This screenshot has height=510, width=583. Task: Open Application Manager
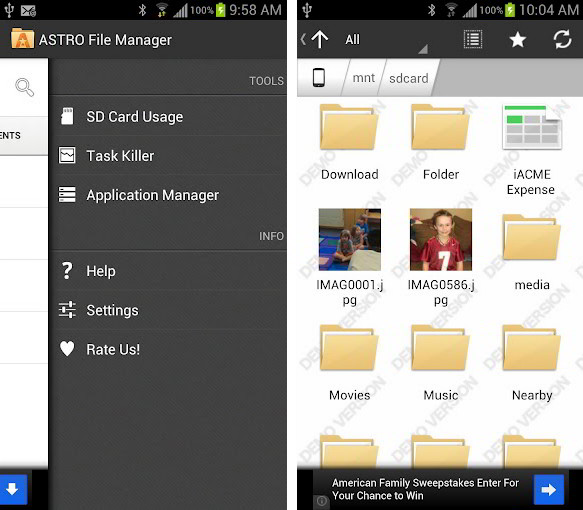pos(169,195)
